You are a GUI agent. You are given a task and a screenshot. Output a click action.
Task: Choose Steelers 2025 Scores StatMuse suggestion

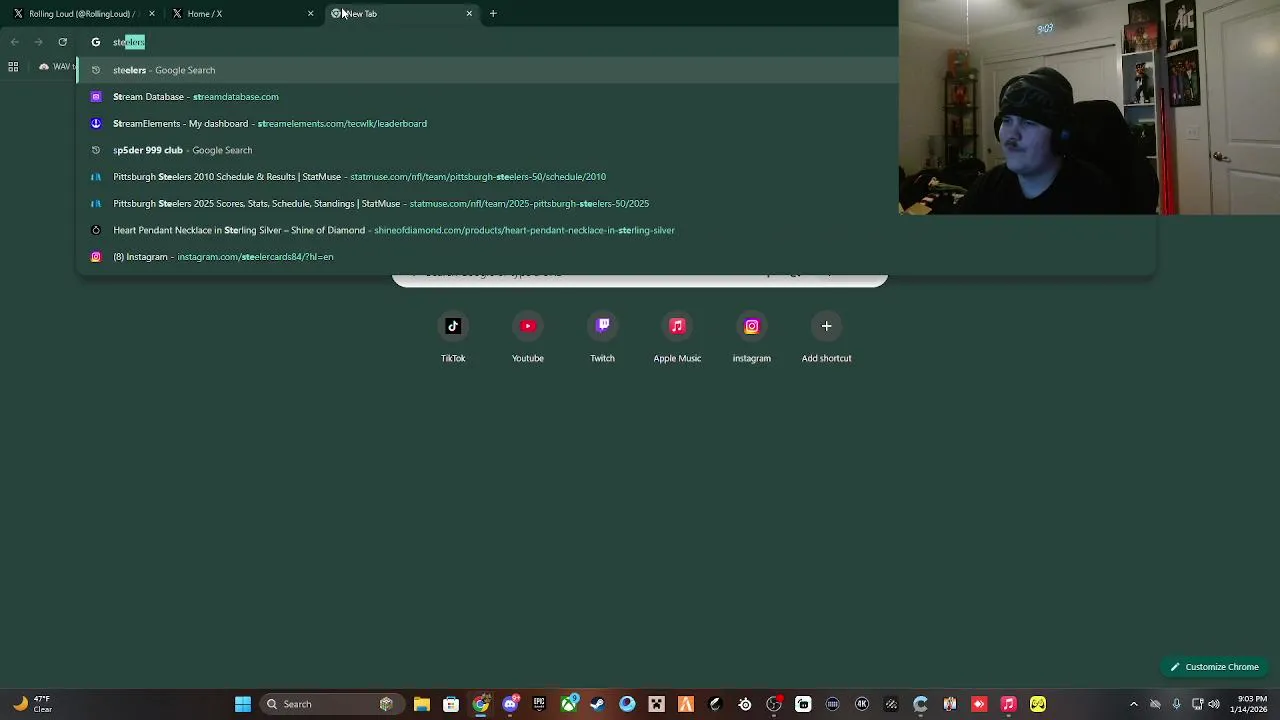point(615,204)
